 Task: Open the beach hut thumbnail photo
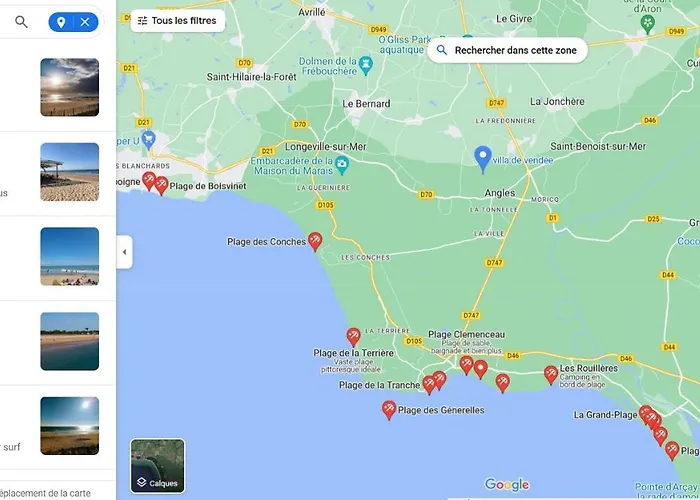(x=70, y=172)
